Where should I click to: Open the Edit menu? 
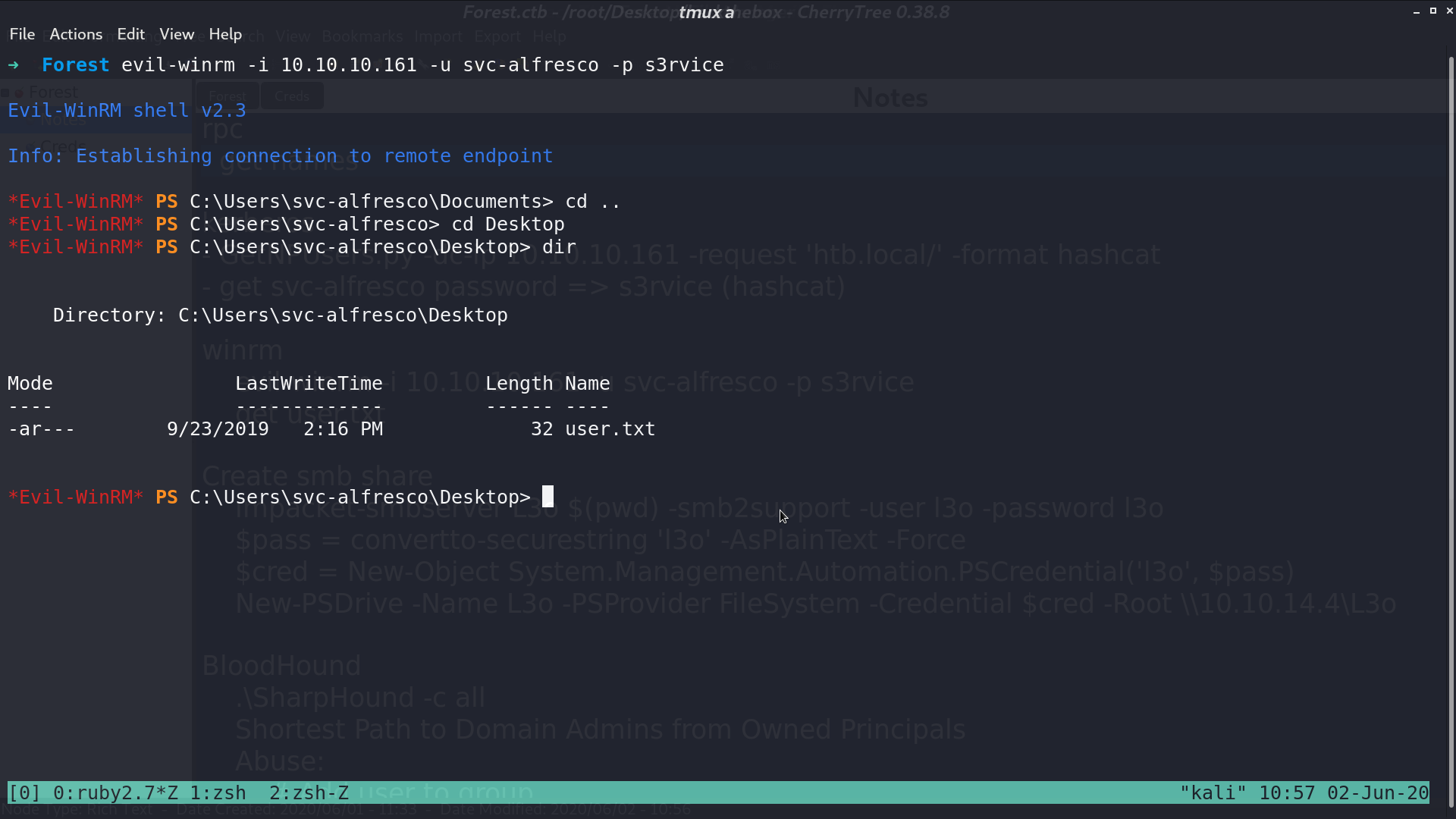click(x=130, y=34)
